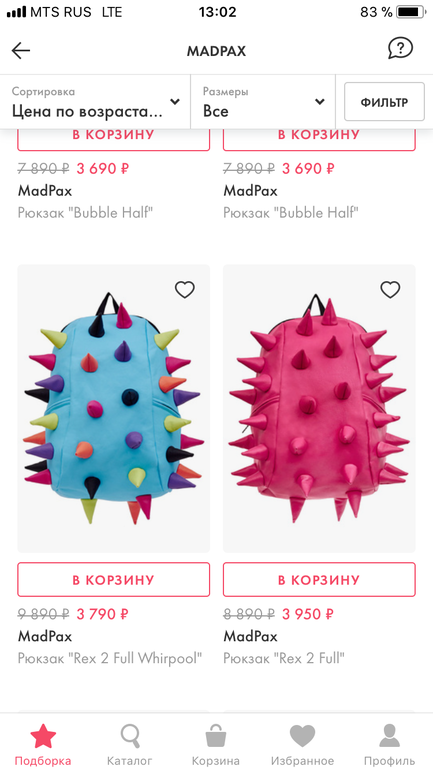Open Подборка star tab
Image resolution: width=433 pixels, height=770 pixels.
43,744
